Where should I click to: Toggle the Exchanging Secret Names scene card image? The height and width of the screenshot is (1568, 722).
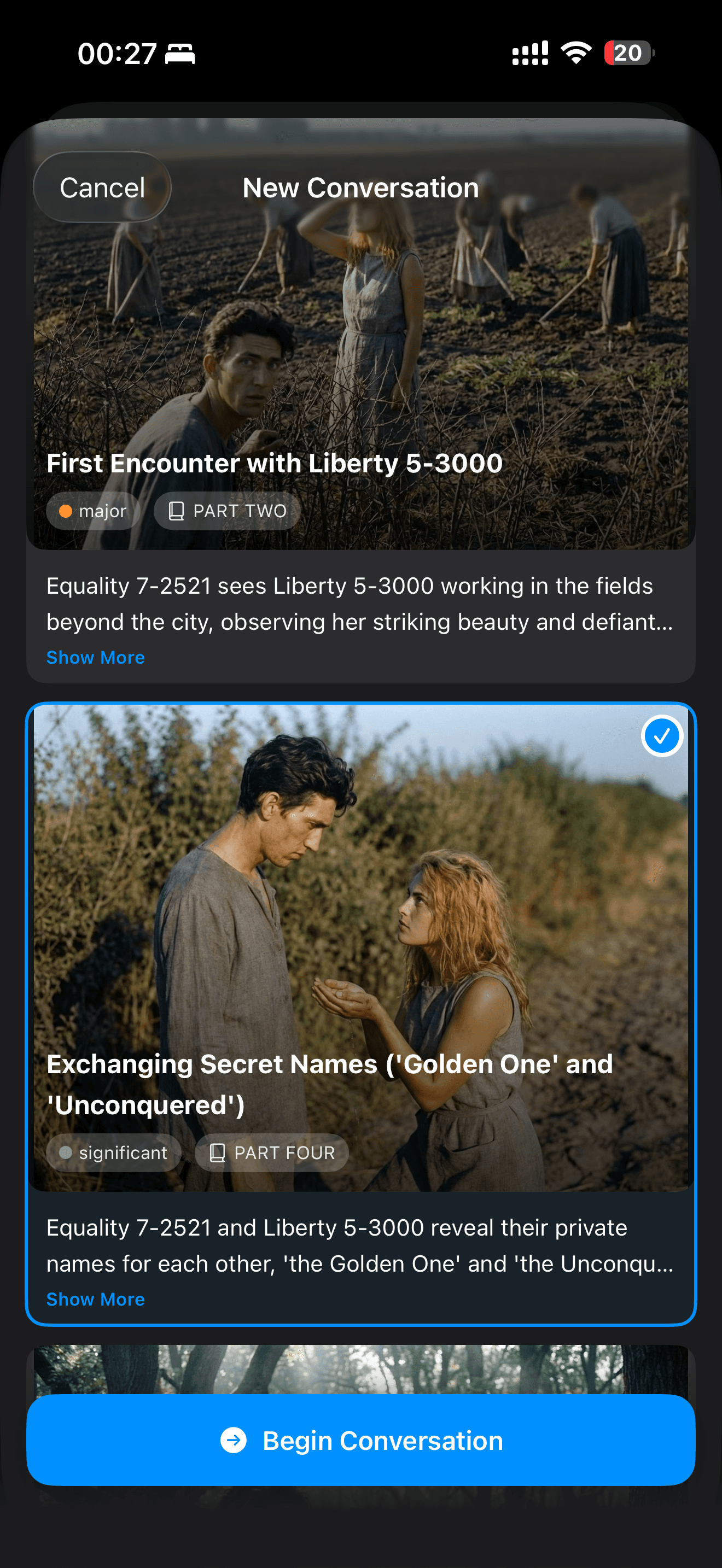[361, 947]
